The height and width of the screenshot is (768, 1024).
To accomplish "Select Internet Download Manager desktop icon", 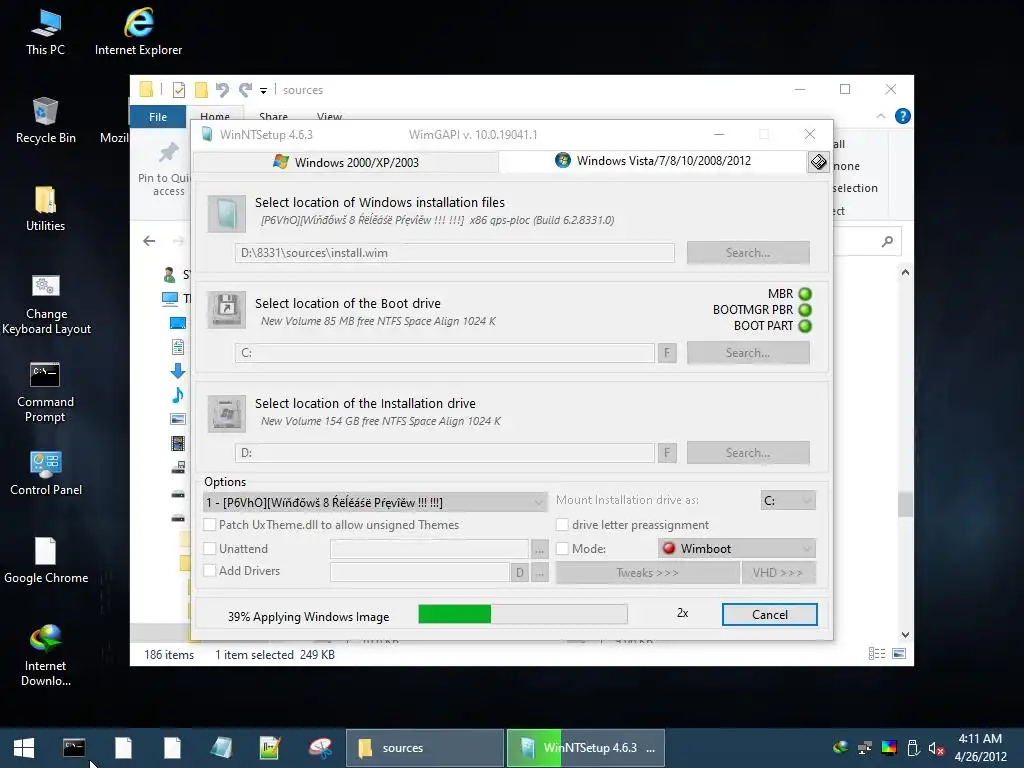I will [x=46, y=655].
